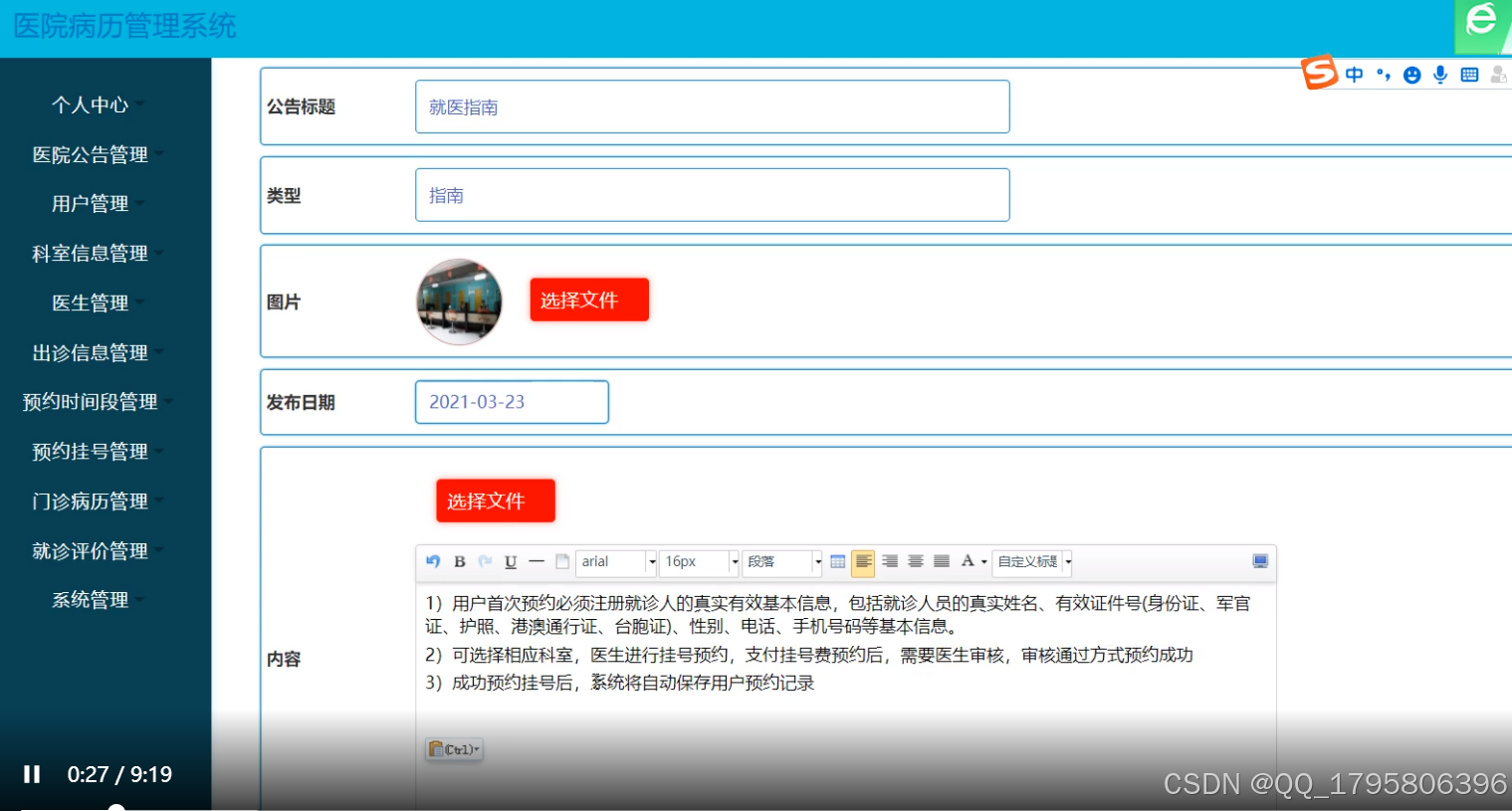Toggle bold formatting in the editor
This screenshot has height=811, width=1512.
coord(460,561)
